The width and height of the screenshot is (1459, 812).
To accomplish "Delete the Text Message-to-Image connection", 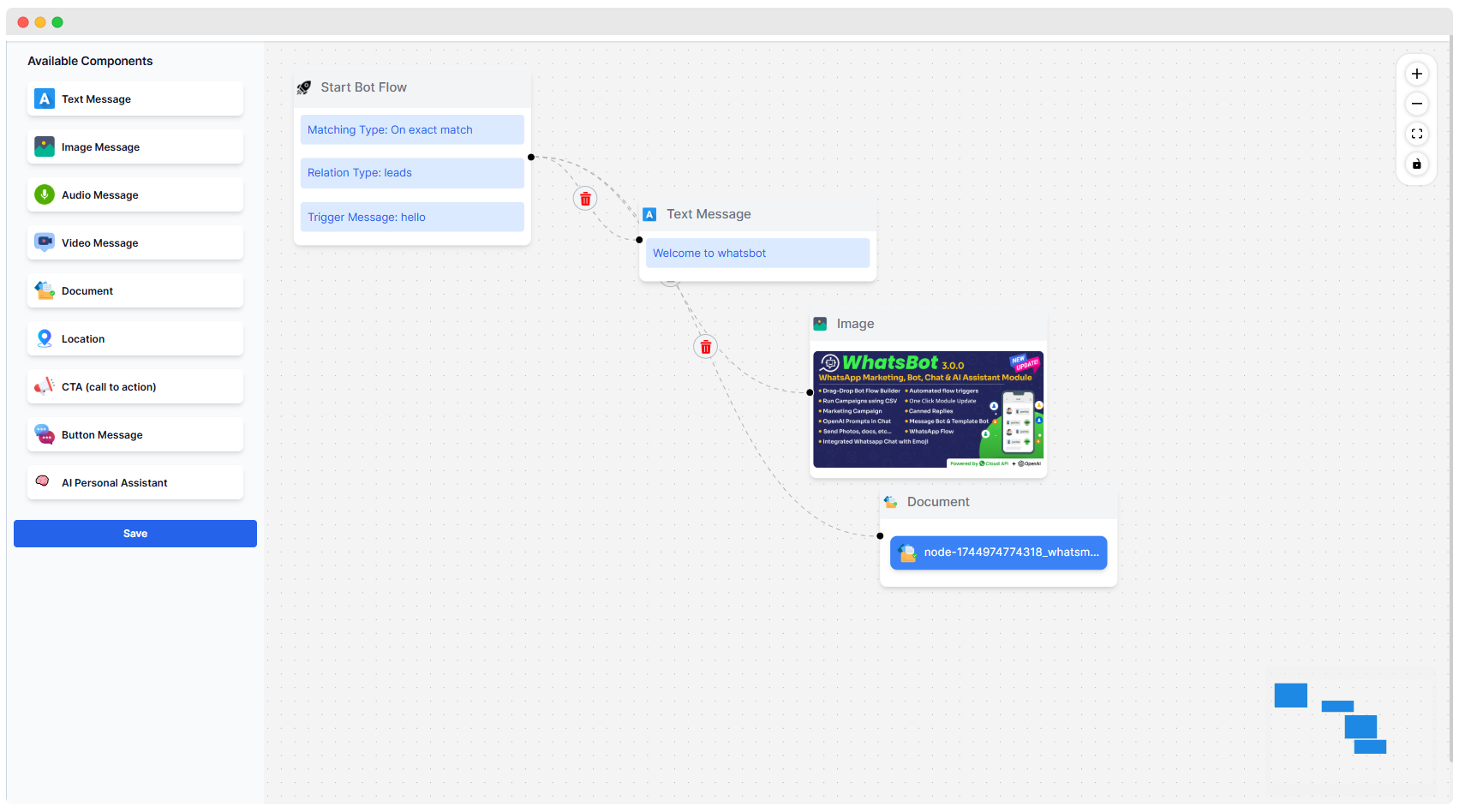I will point(705,347).
